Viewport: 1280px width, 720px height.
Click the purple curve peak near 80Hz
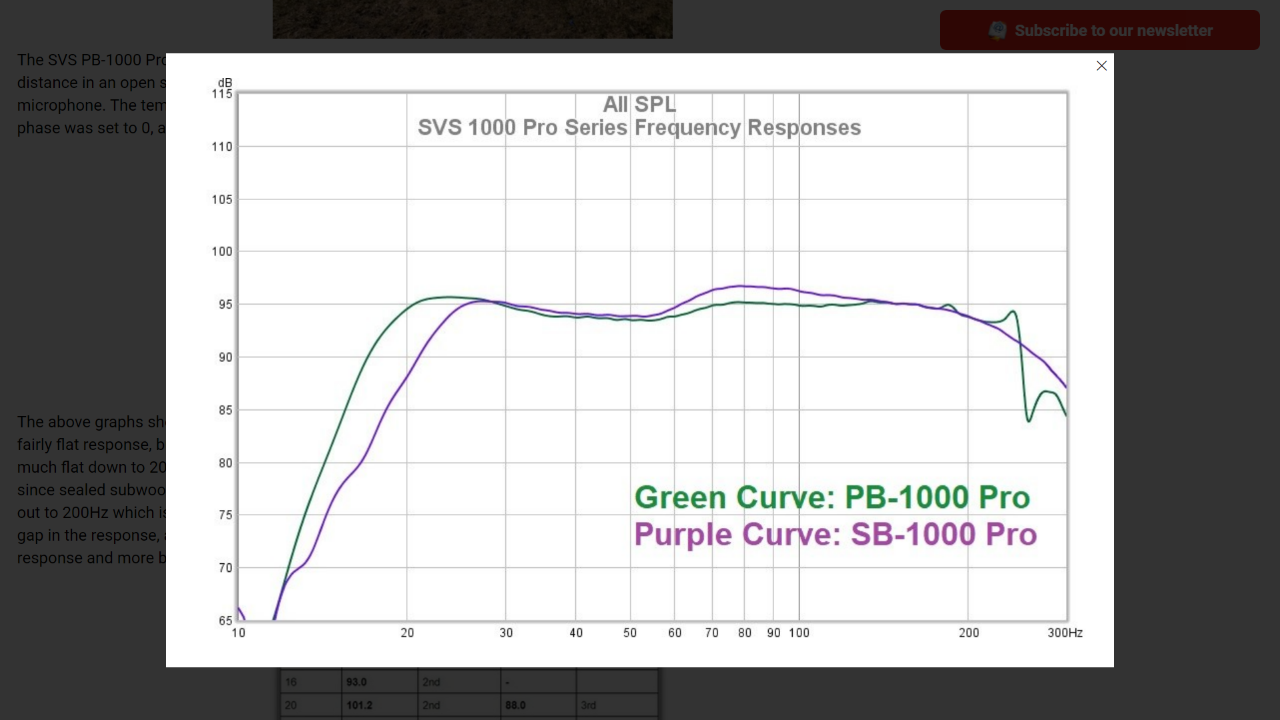pyautogui.click(x=741, y=286)
